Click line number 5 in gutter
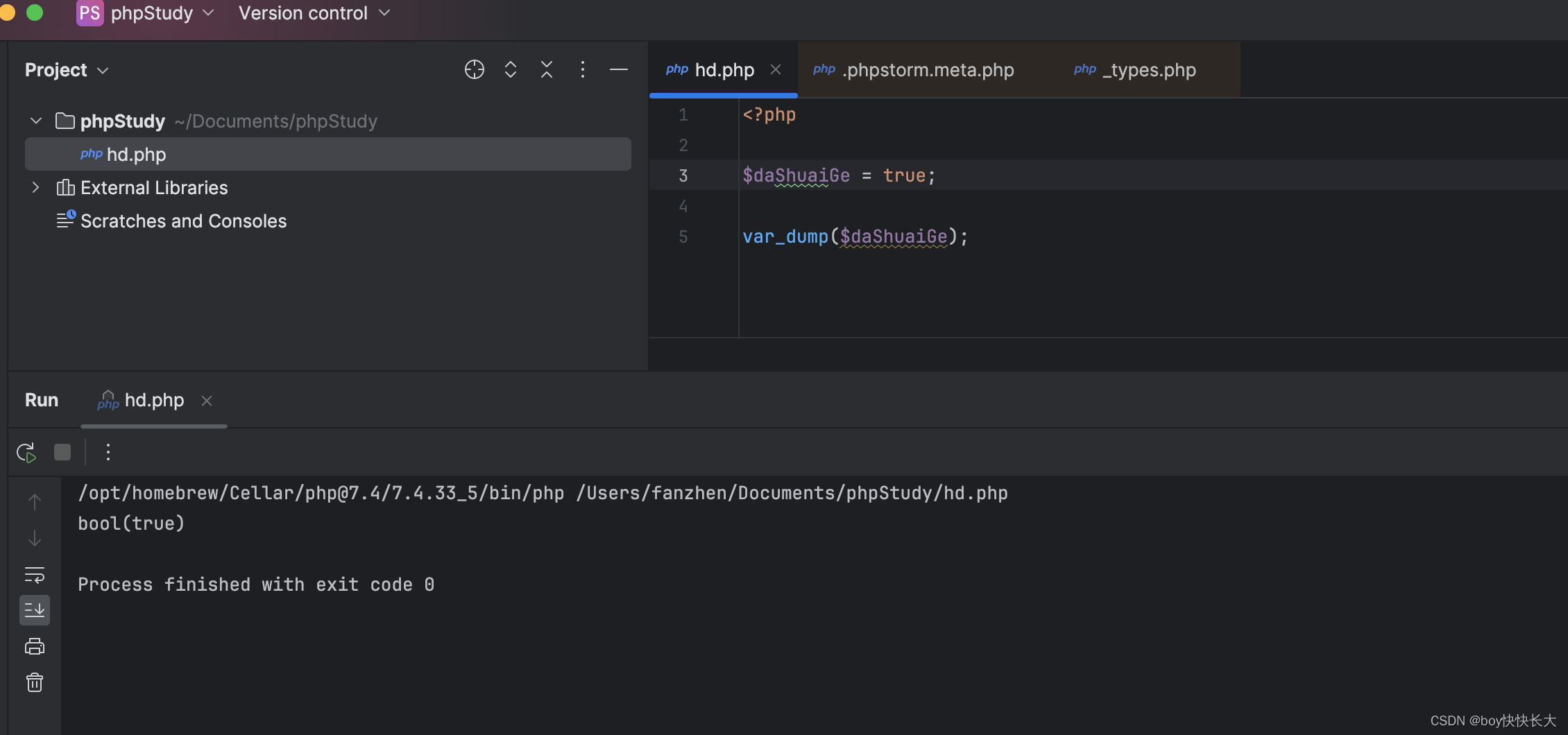 (683, 236)
